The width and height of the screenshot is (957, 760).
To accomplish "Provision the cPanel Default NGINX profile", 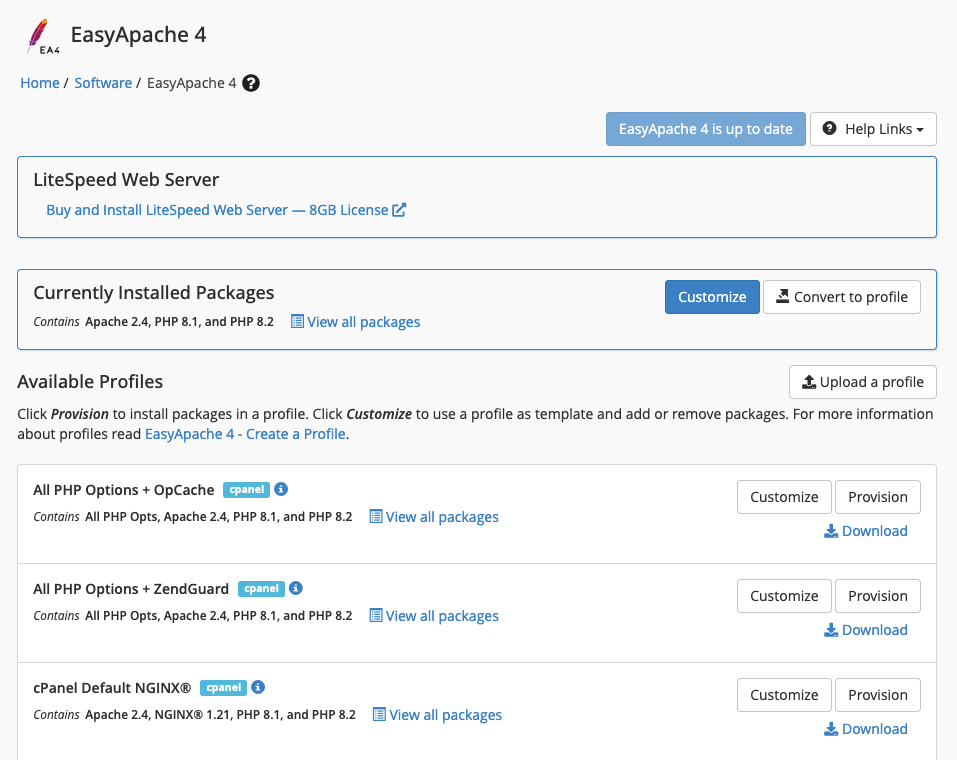I will 878,695.
